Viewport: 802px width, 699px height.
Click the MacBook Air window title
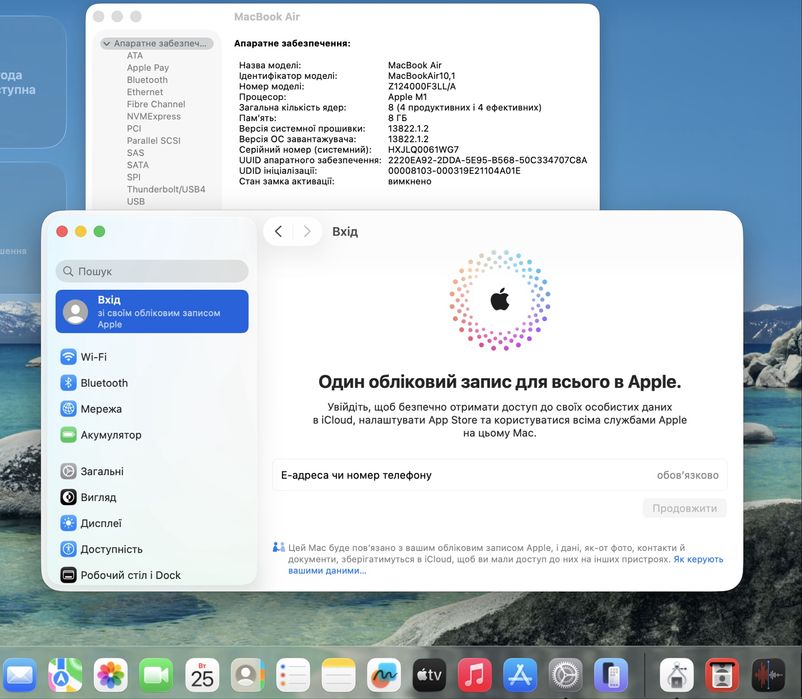[267, 17]
